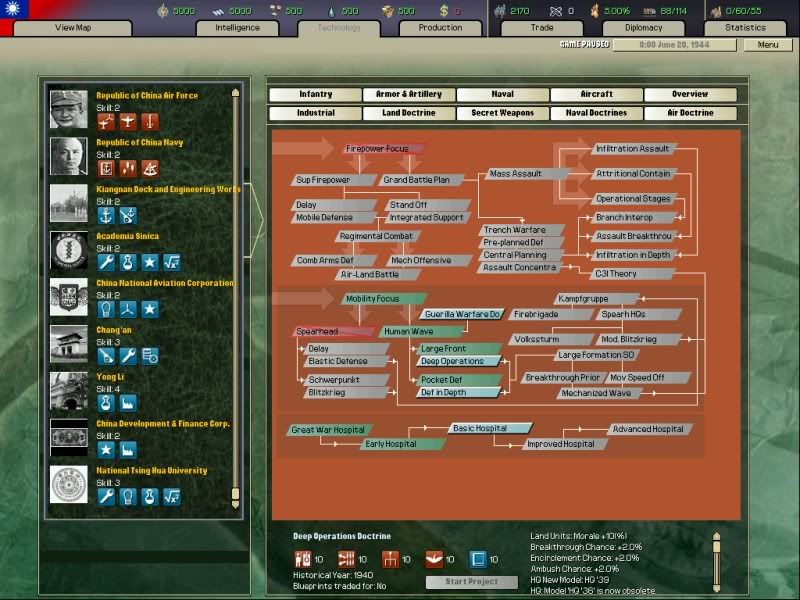
Task: Open the Armor & Artillery tech category
Action: [x=408, y=94]
